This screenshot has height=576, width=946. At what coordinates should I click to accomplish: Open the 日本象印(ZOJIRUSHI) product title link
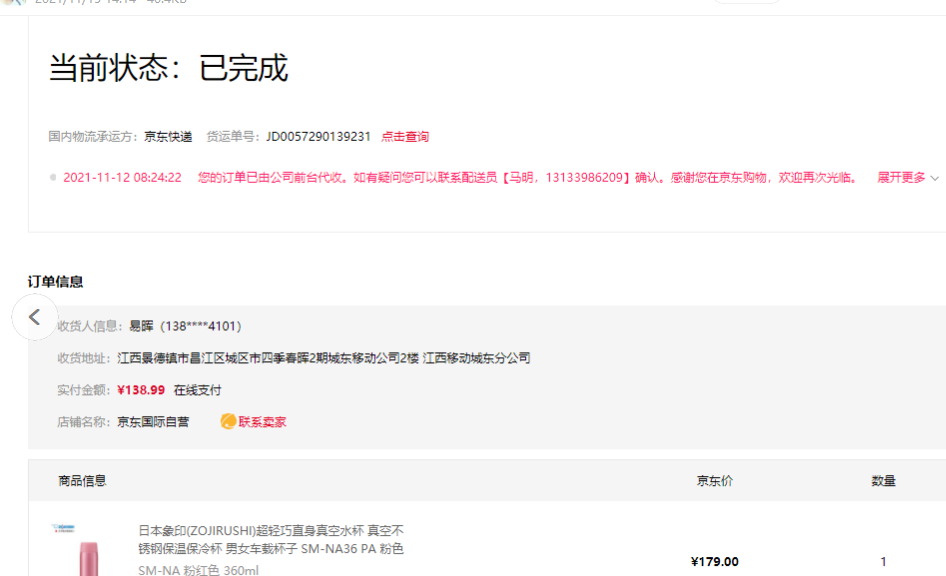pos(271,540)
